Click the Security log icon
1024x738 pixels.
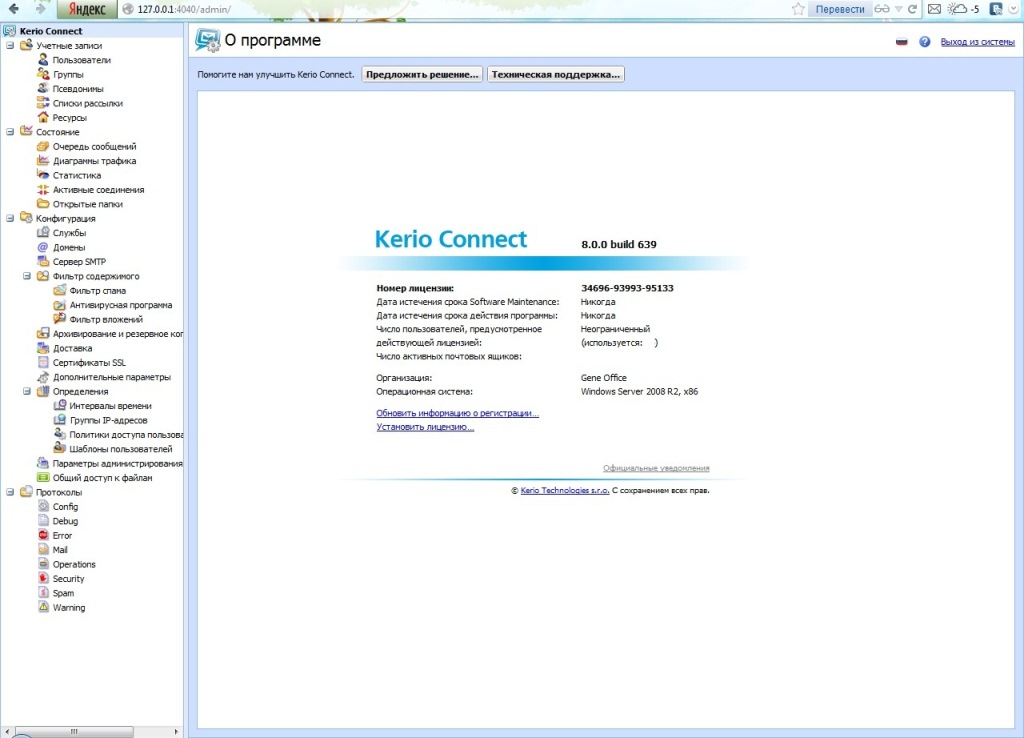pyautogui.click(x=43, y=578)
